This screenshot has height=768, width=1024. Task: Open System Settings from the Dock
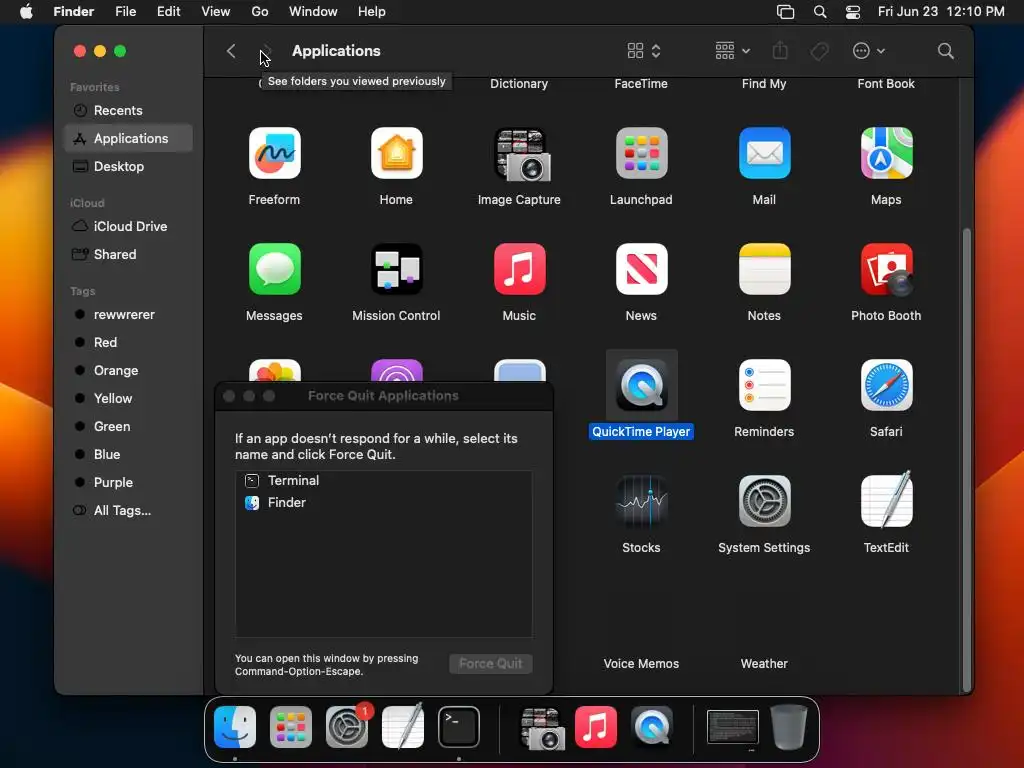[347, 726]
